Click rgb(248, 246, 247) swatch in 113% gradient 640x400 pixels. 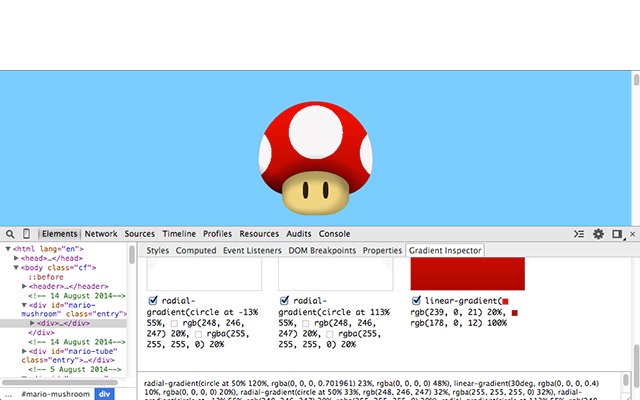[306, 324]
